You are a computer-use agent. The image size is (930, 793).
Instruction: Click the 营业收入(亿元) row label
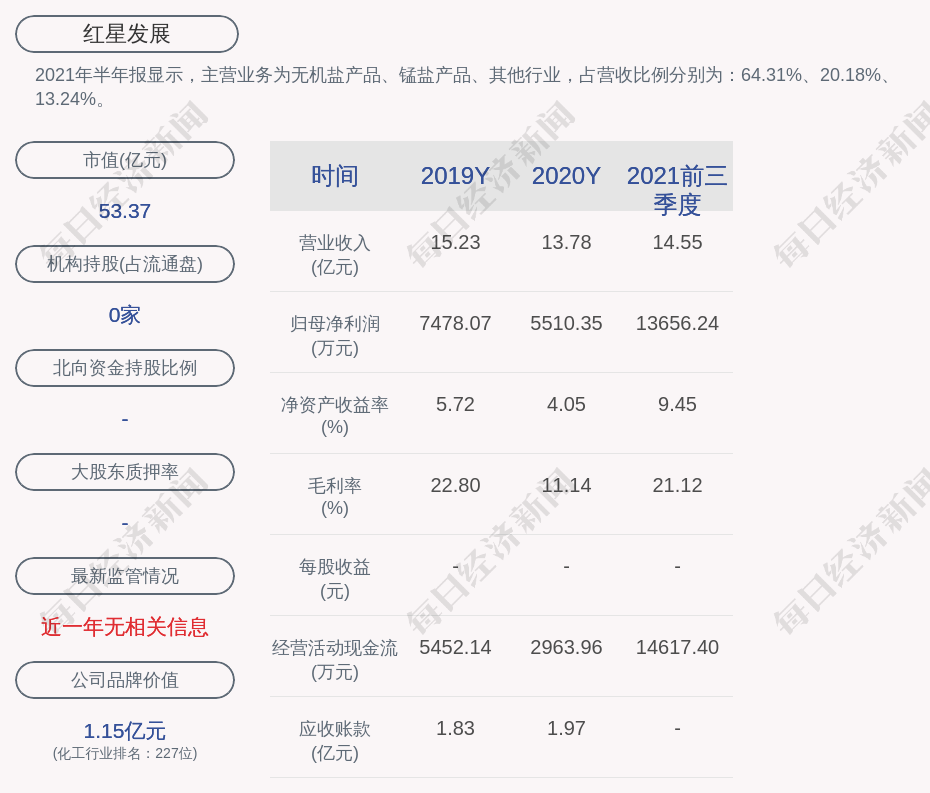[x=335, y=255]
